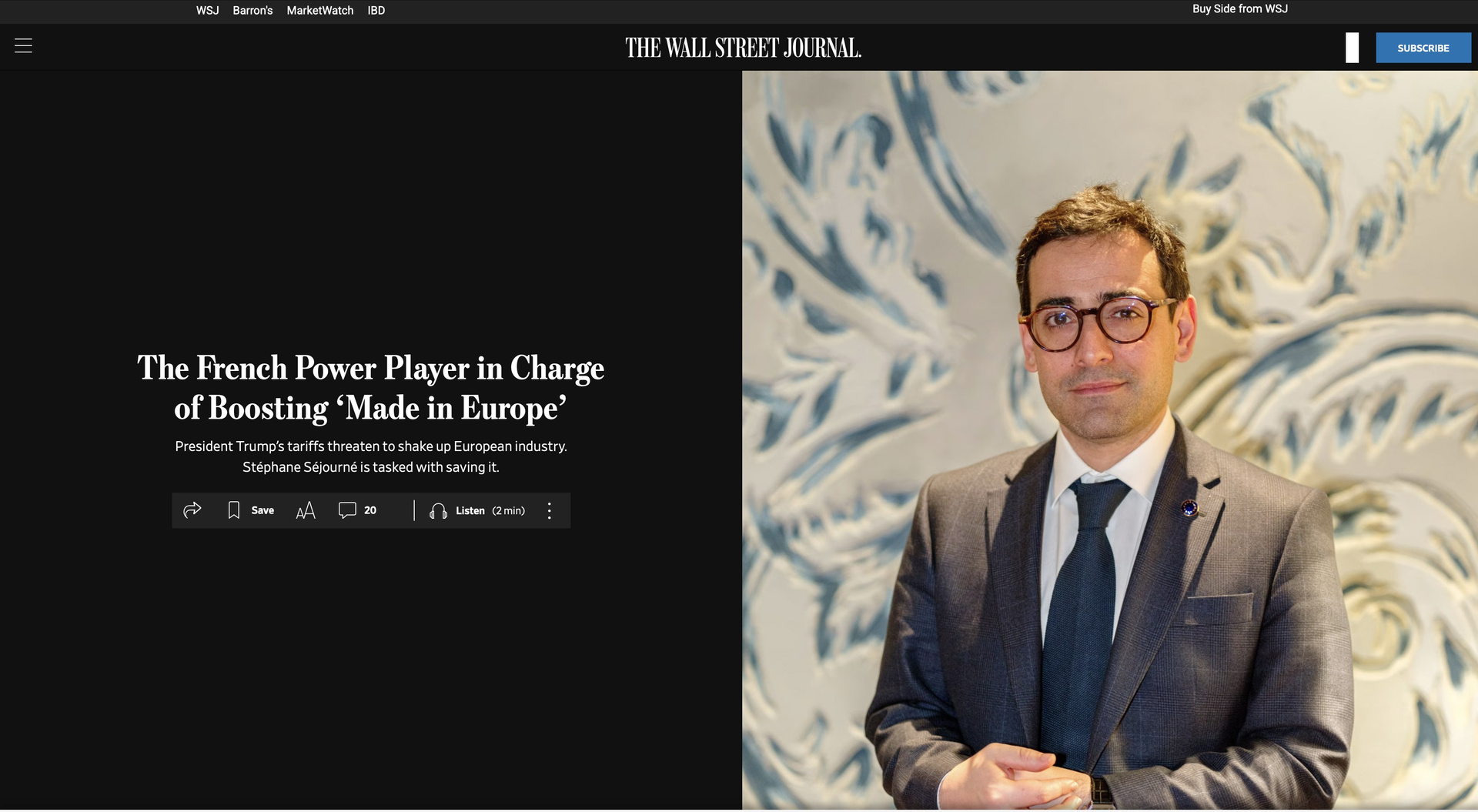Viewport: 1478px width, 812px height.
Task: Click the headphones audio icon
Action: (438, 511)
